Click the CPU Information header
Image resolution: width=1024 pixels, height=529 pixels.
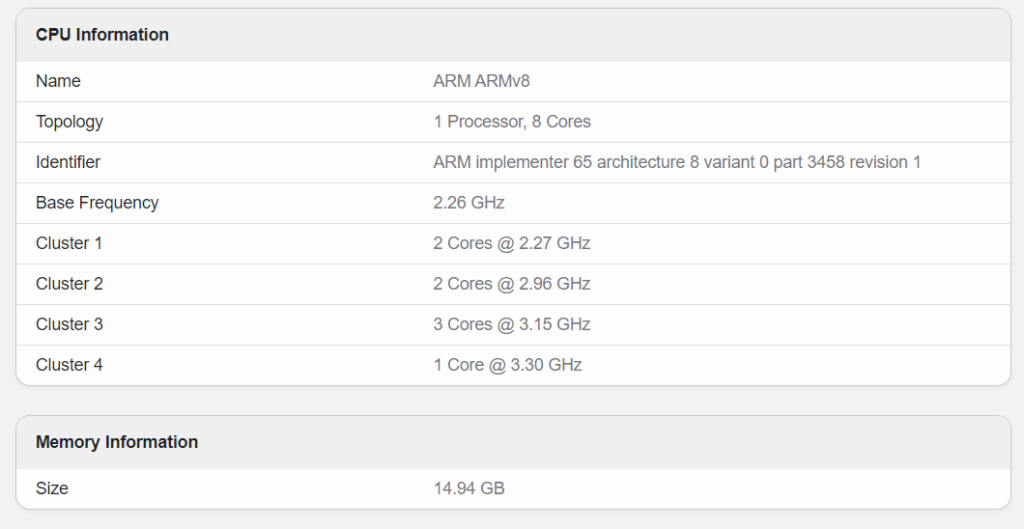[102, 35]
